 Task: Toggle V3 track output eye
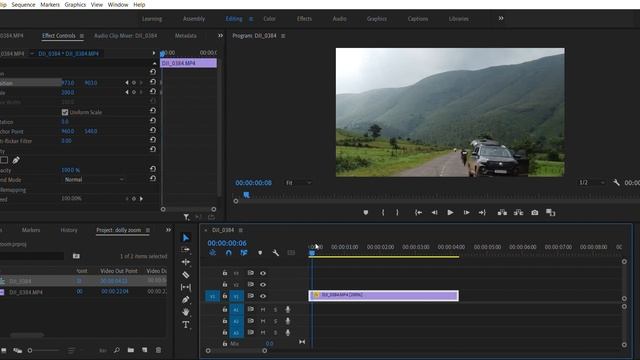263,273
